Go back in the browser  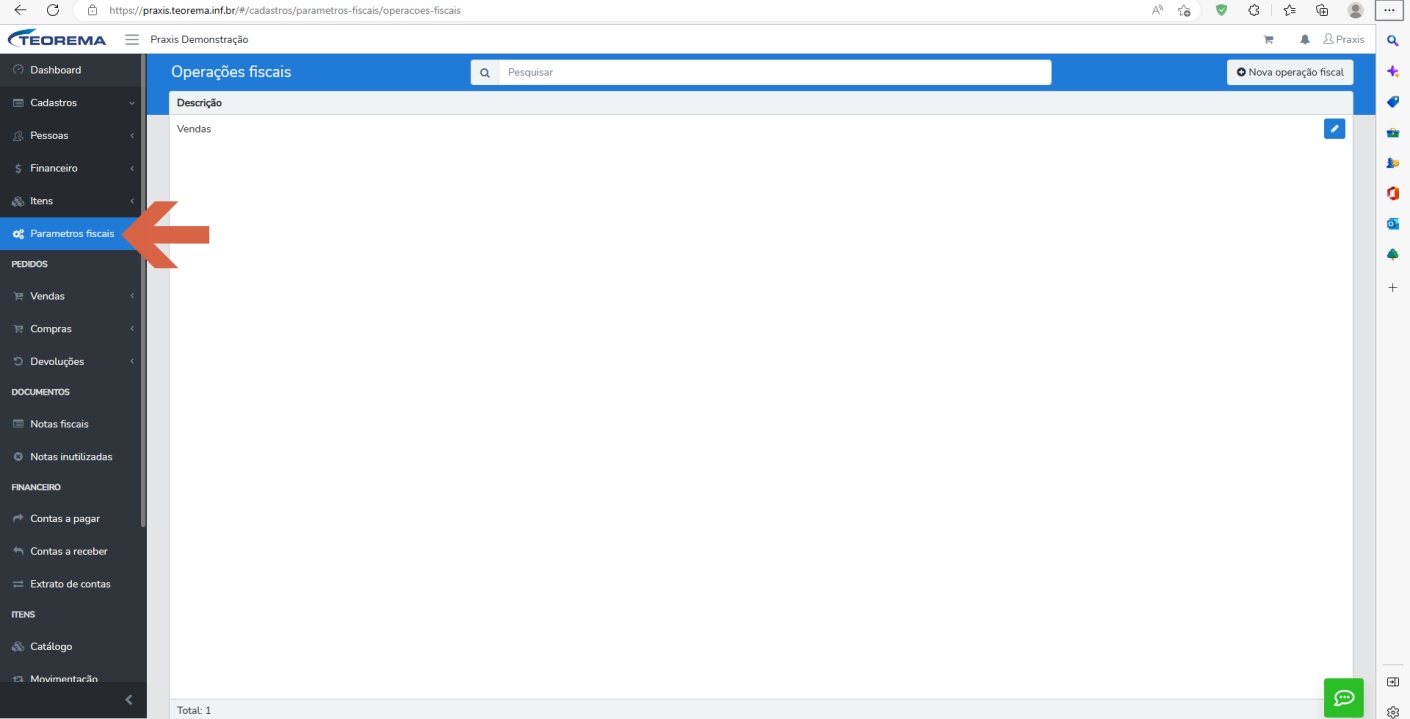tap(20, 10)
